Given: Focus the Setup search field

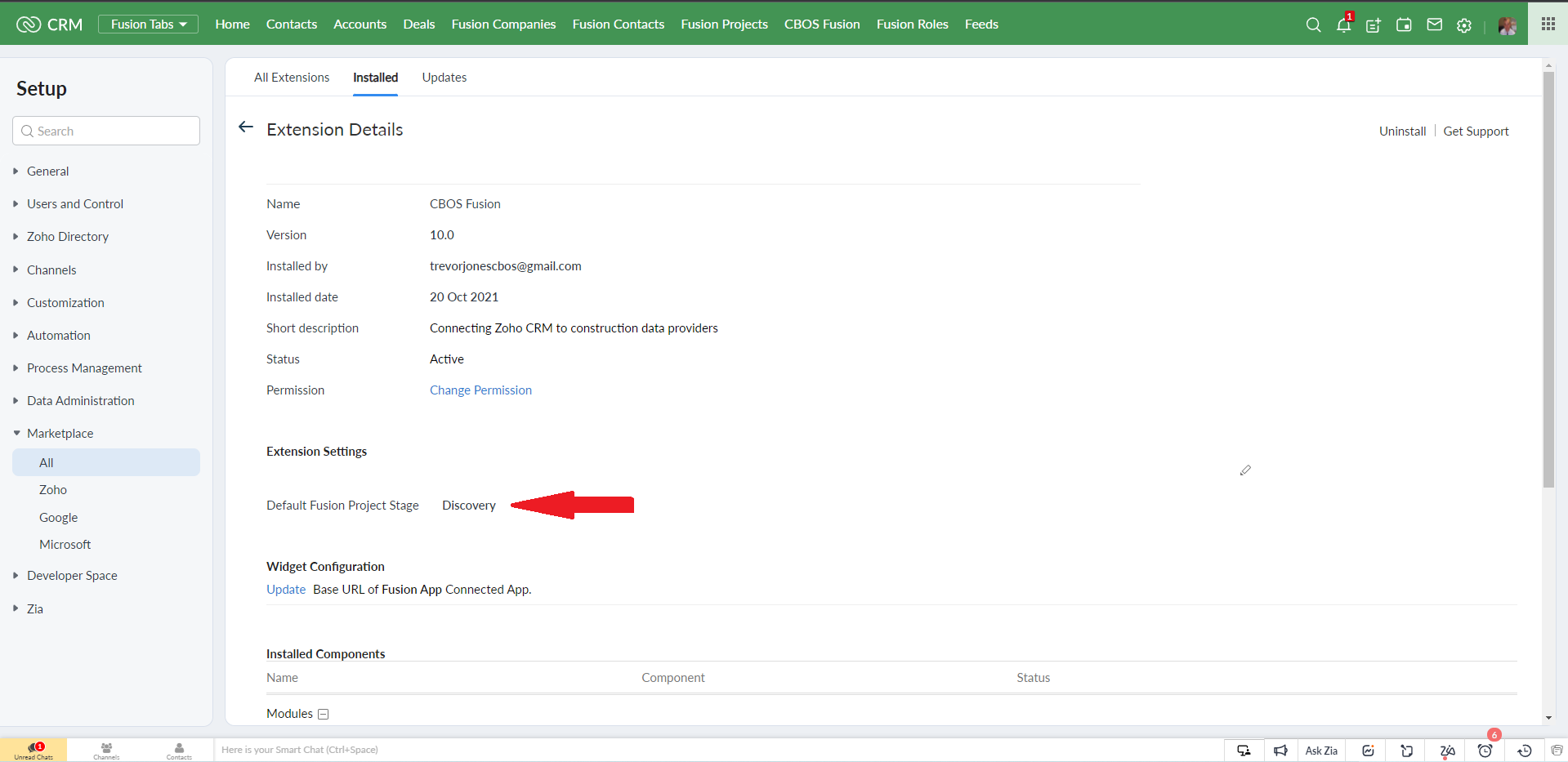Looking at the screenshot, I should point(106,131).
